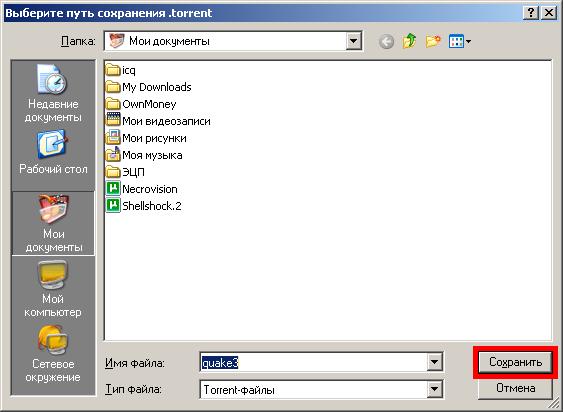
Task: Select the My Downloads folder
Action: point(149,87)
